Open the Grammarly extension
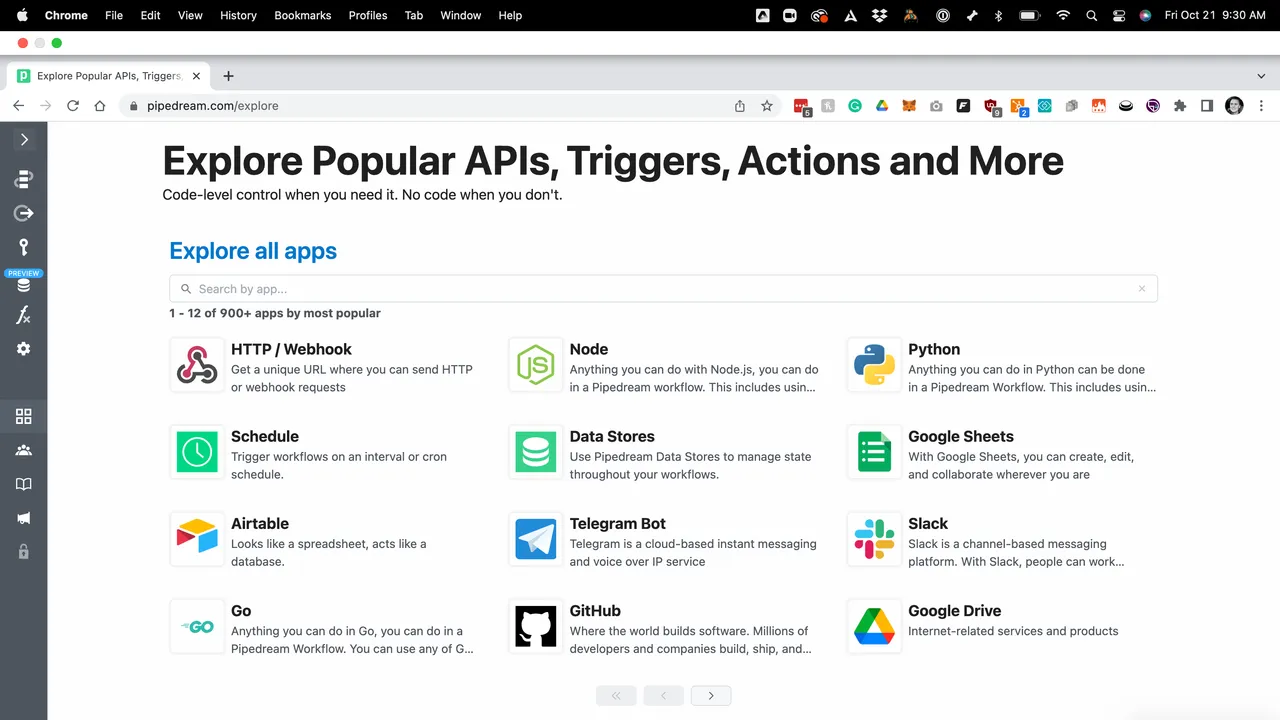 [x=855, y=106]
